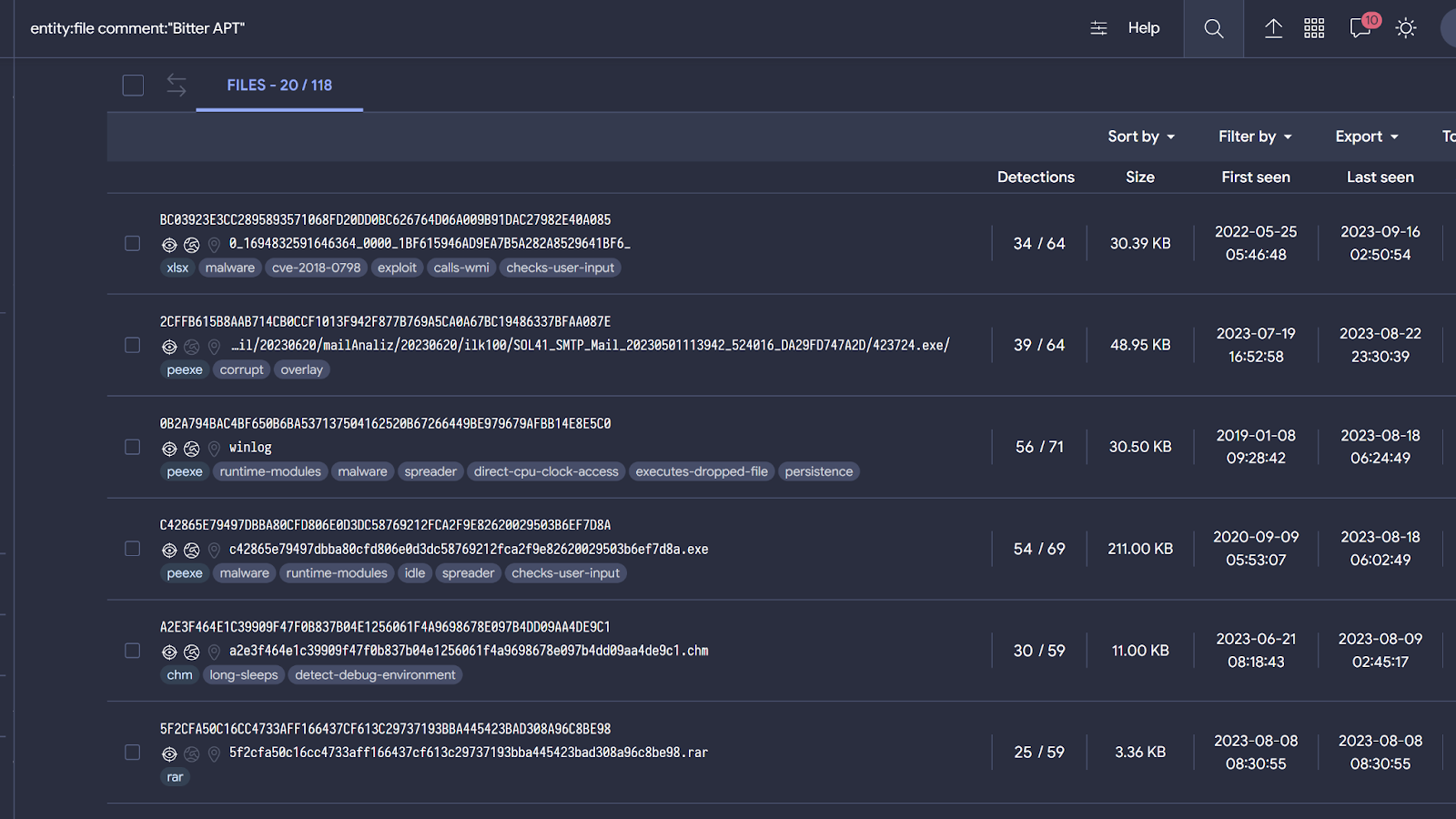Screen dimensions: 1456x819
Task: Open the search modifiers sliders icon
Action: pyautogui.click(x=1098, y=28)
